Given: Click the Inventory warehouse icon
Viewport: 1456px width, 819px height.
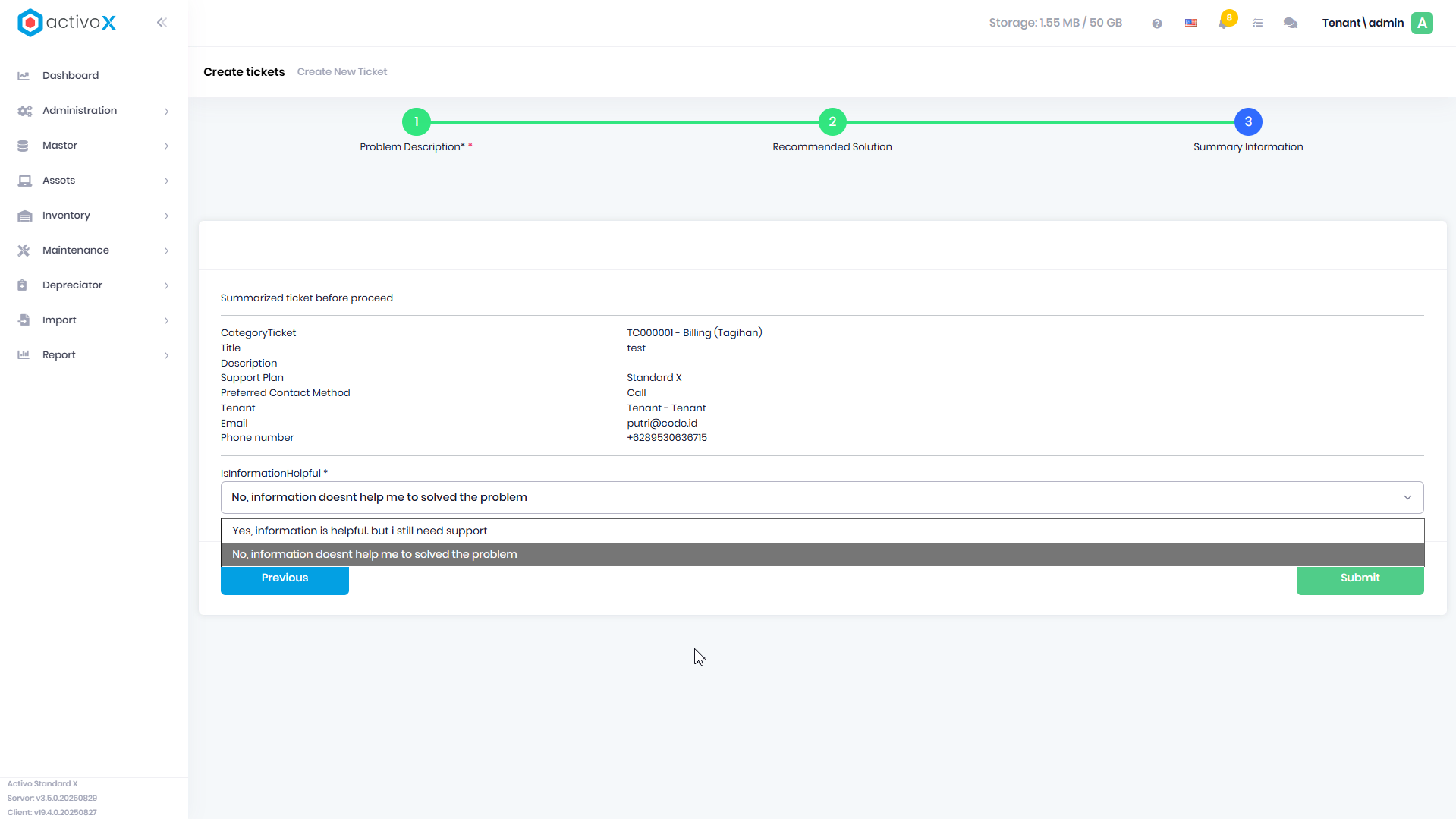Looking at the screenshot, I should click(24, 216).
